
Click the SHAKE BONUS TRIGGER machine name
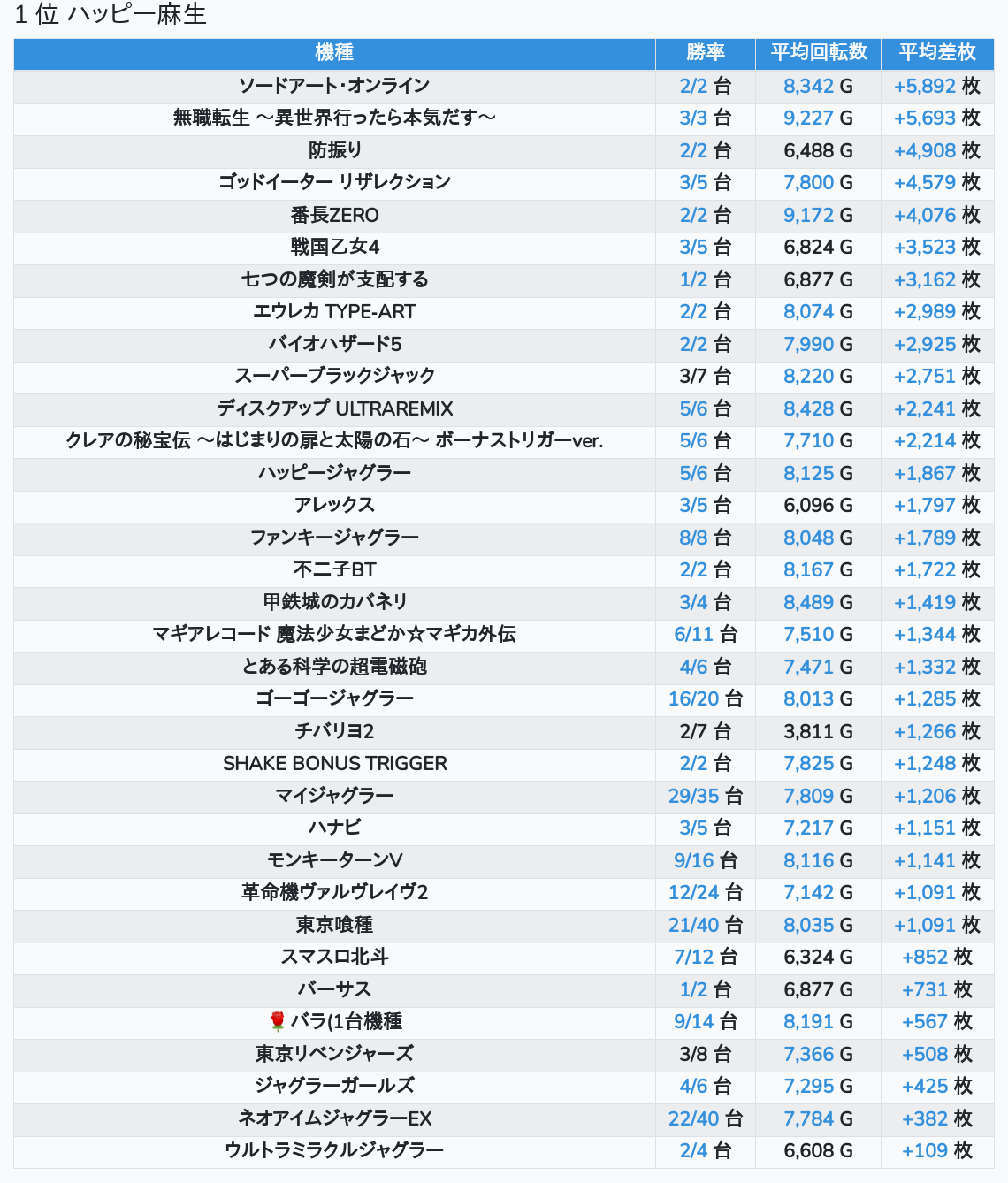point(334,763)
